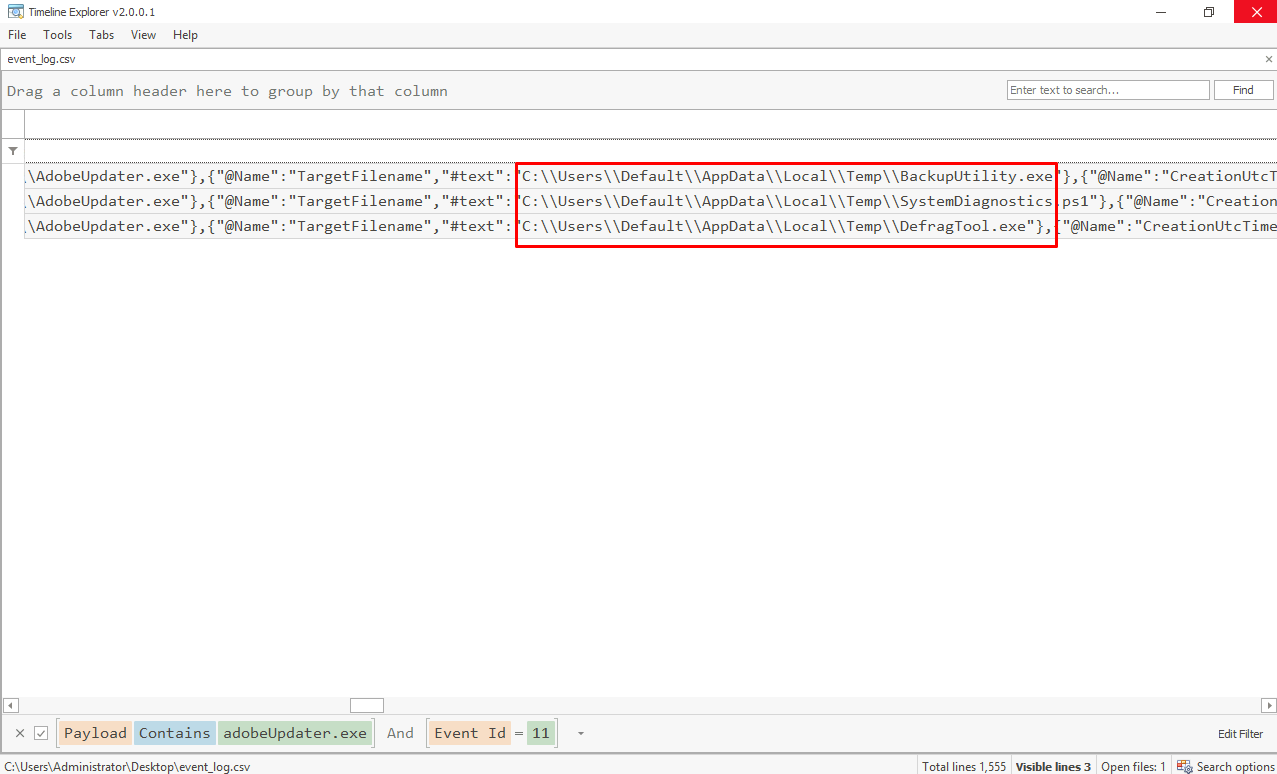
Task: Open the Tools menu
Action: pos(57,35)
